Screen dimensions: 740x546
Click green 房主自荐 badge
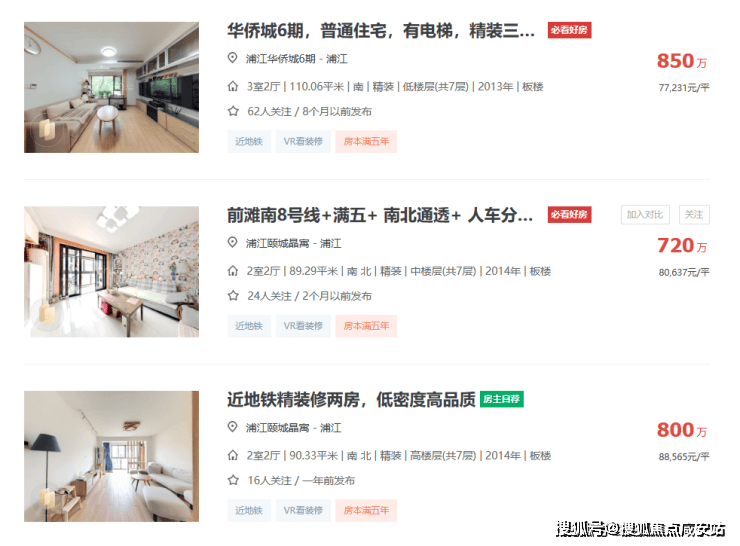502,399
